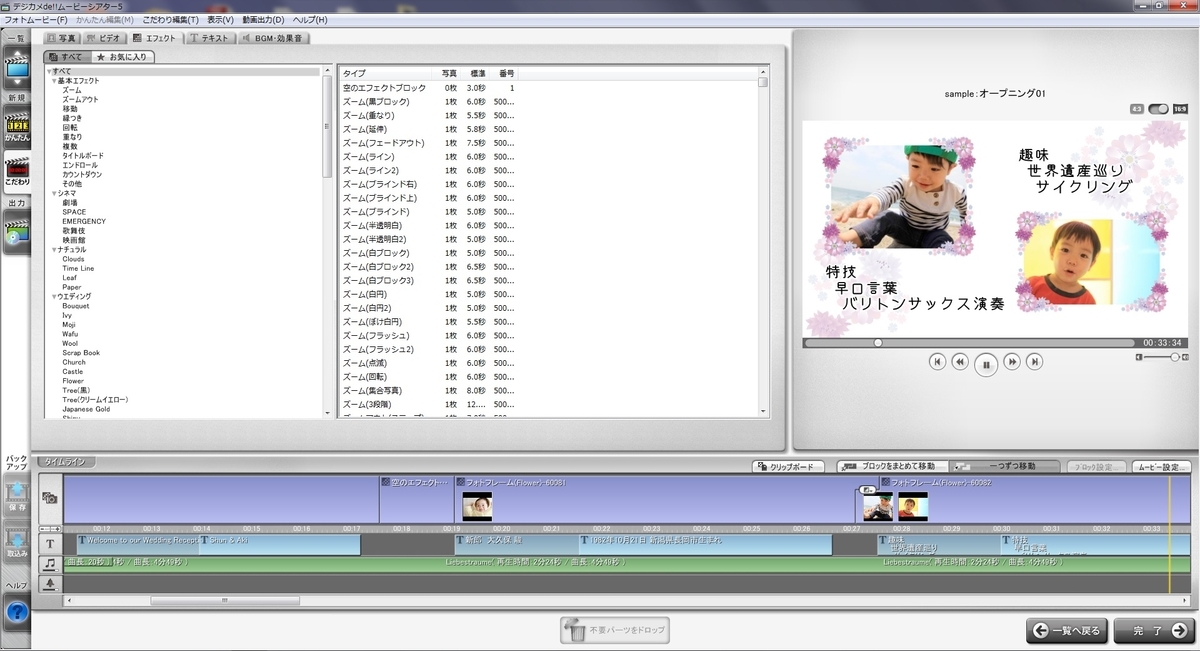Select green-hat boy thumbnail in timeline
The width and height of the screenshot is (1200, 651).
878,507
